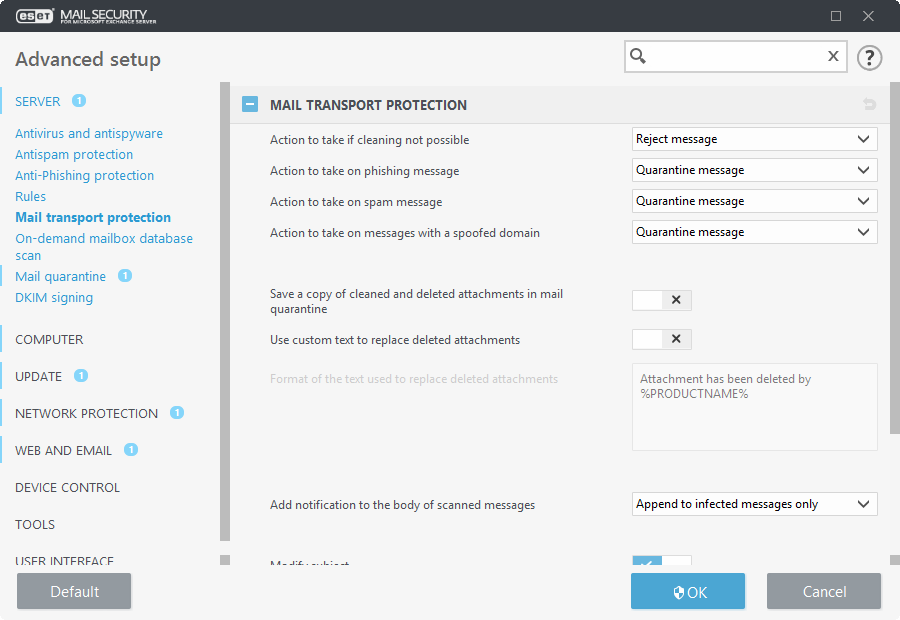Revert Mail Transport Protection settings via arrow icon
This screenshot has width=900, height=620.
(869, 104)
